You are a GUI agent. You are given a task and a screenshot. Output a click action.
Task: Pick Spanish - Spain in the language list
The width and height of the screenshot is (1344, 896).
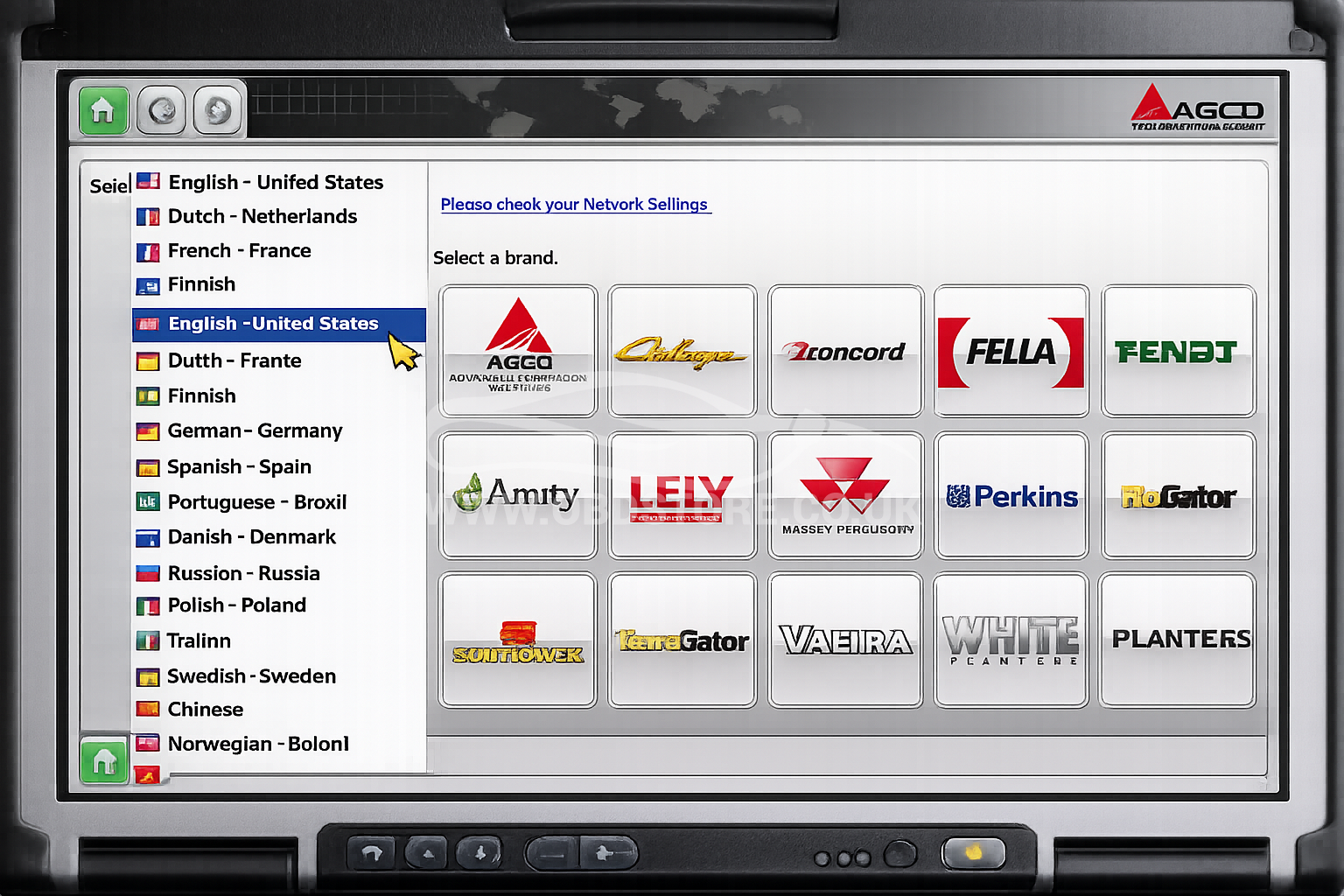[x=239, y=466]
